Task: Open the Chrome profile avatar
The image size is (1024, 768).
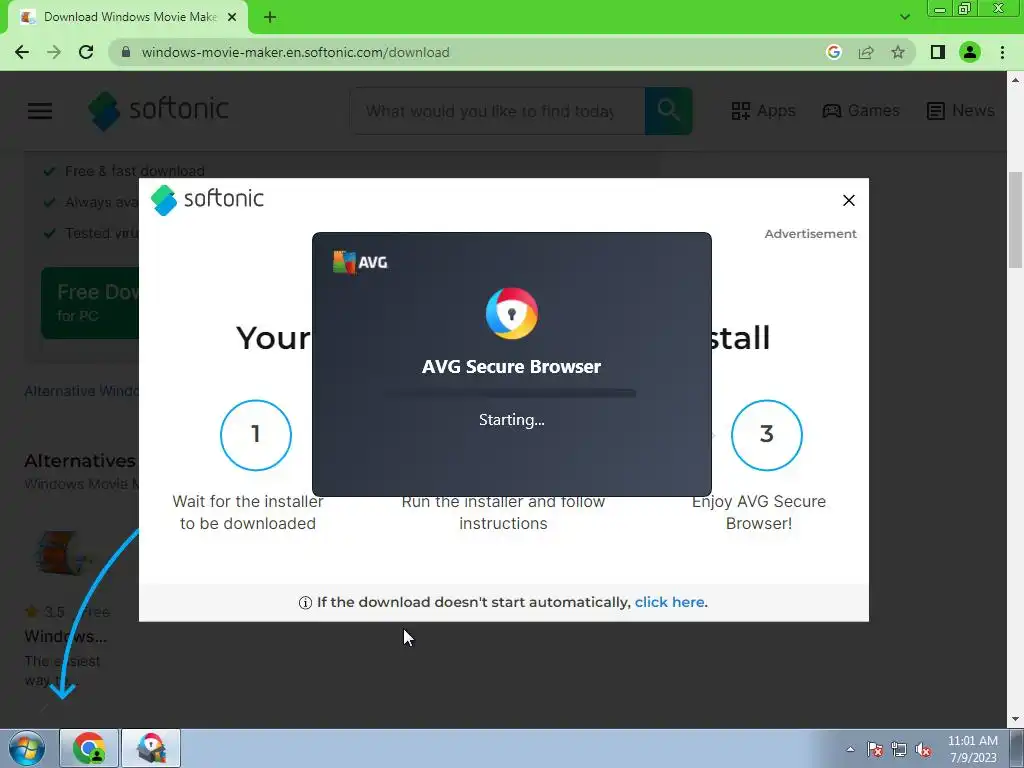Action: click(970, 52)
